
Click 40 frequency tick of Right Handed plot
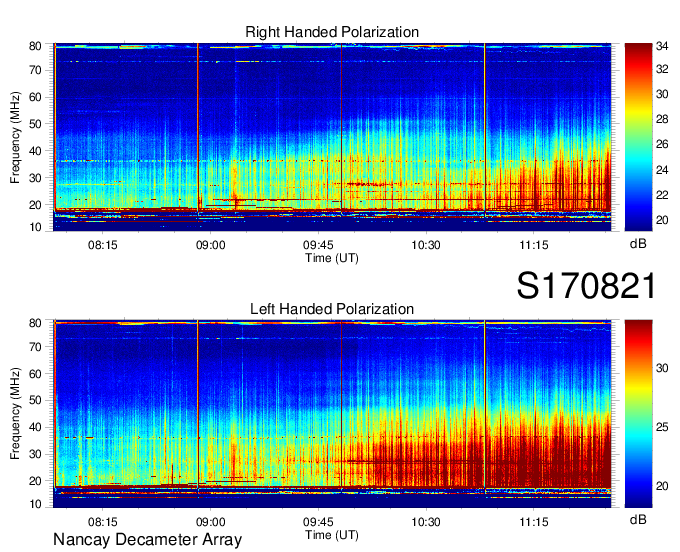coord(35,151)
